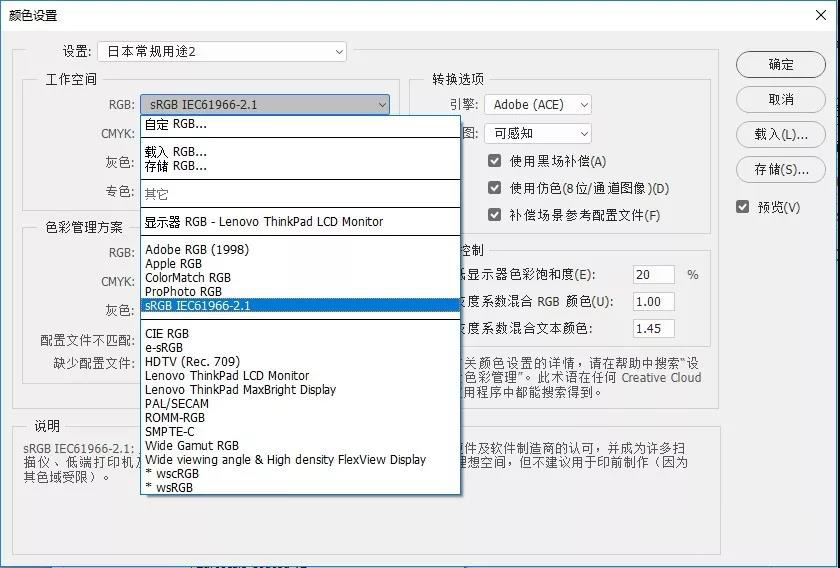Image resolution: width=840 pixels, height=568 pixels.
Task: Choose 载入 RGB... list entry
Action: [176, 152]
